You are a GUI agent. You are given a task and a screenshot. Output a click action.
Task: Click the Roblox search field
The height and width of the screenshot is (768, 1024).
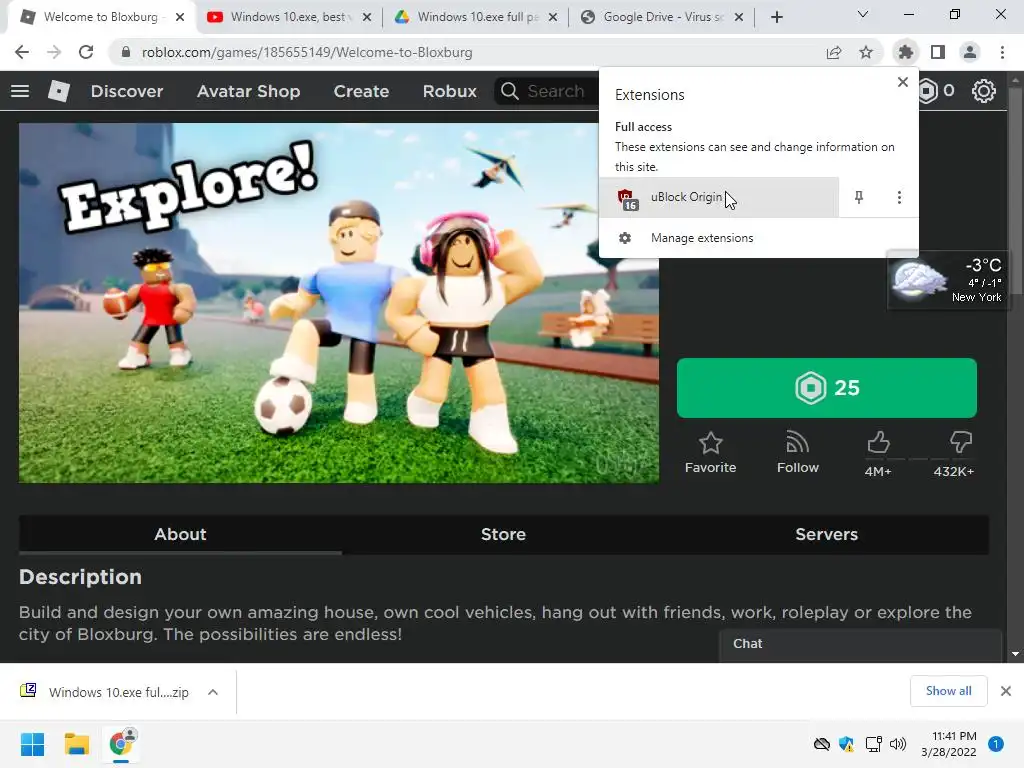(x=547, y=91)
